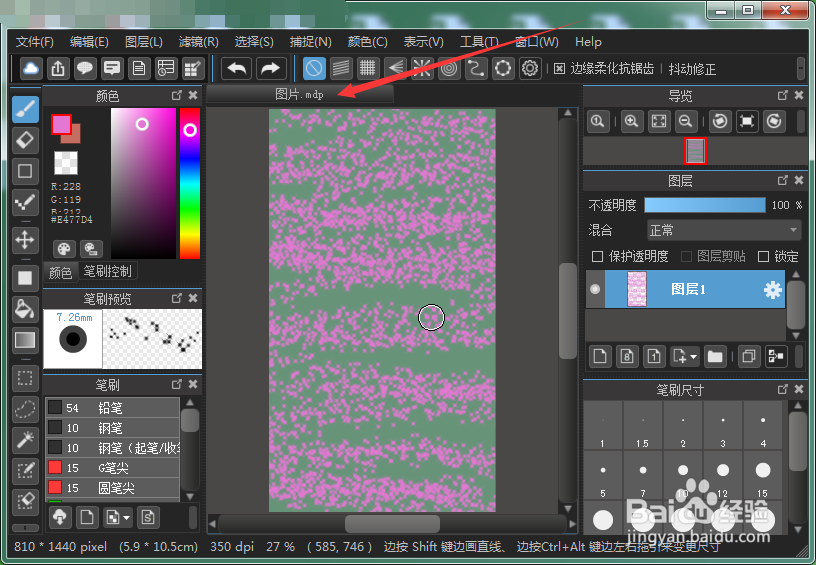
Task: Enable radial snap
Action: point(422,68)
